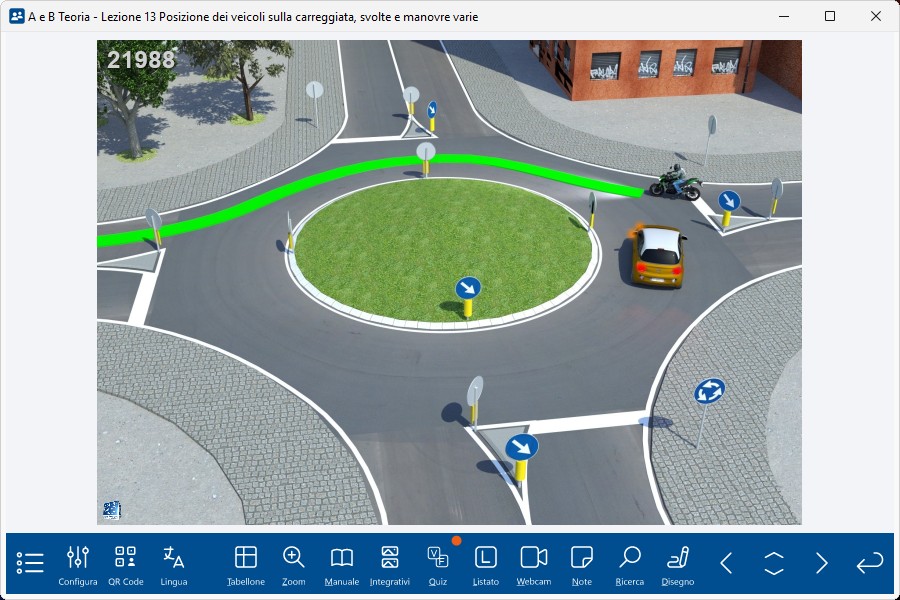Open the list menu icon in toolbar
The height and width of the screenshot is (600, 900).
tap(30, 563)
